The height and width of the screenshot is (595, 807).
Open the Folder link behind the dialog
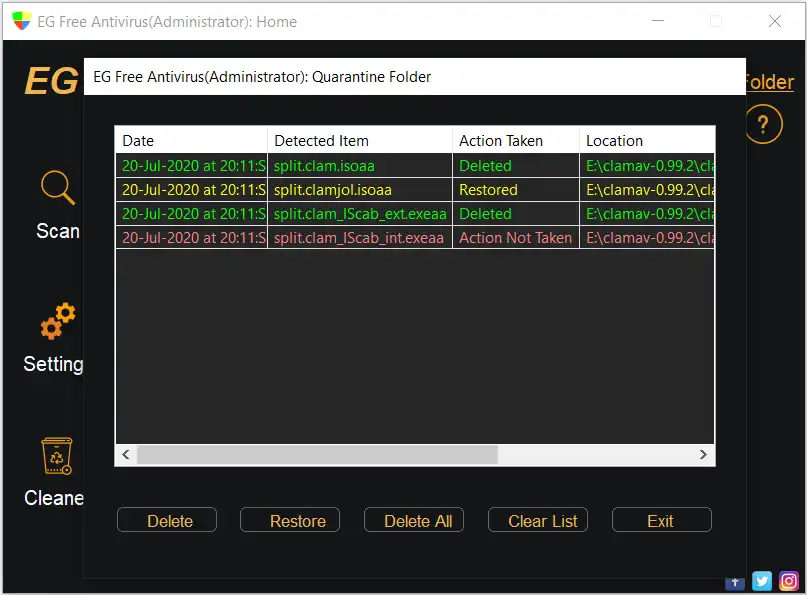point(770,82)
